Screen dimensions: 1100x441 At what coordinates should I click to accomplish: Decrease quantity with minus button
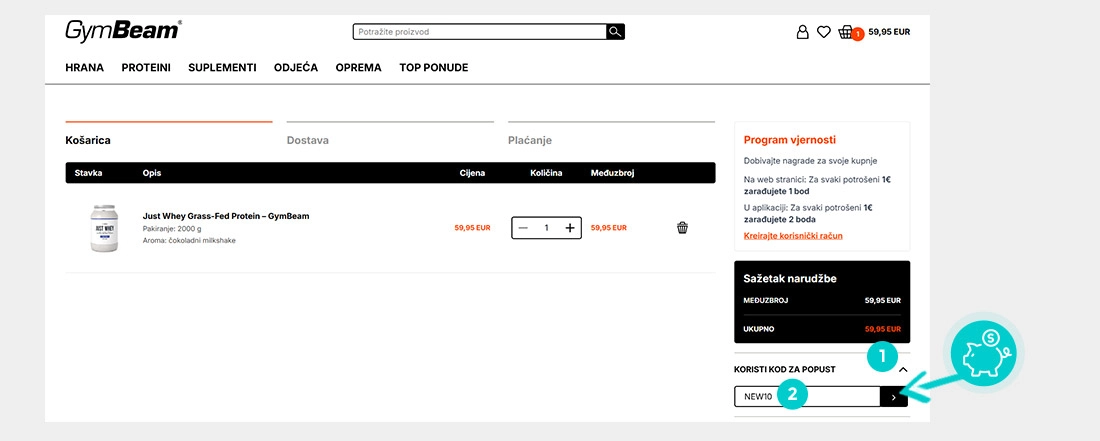[x=524, y=228]
